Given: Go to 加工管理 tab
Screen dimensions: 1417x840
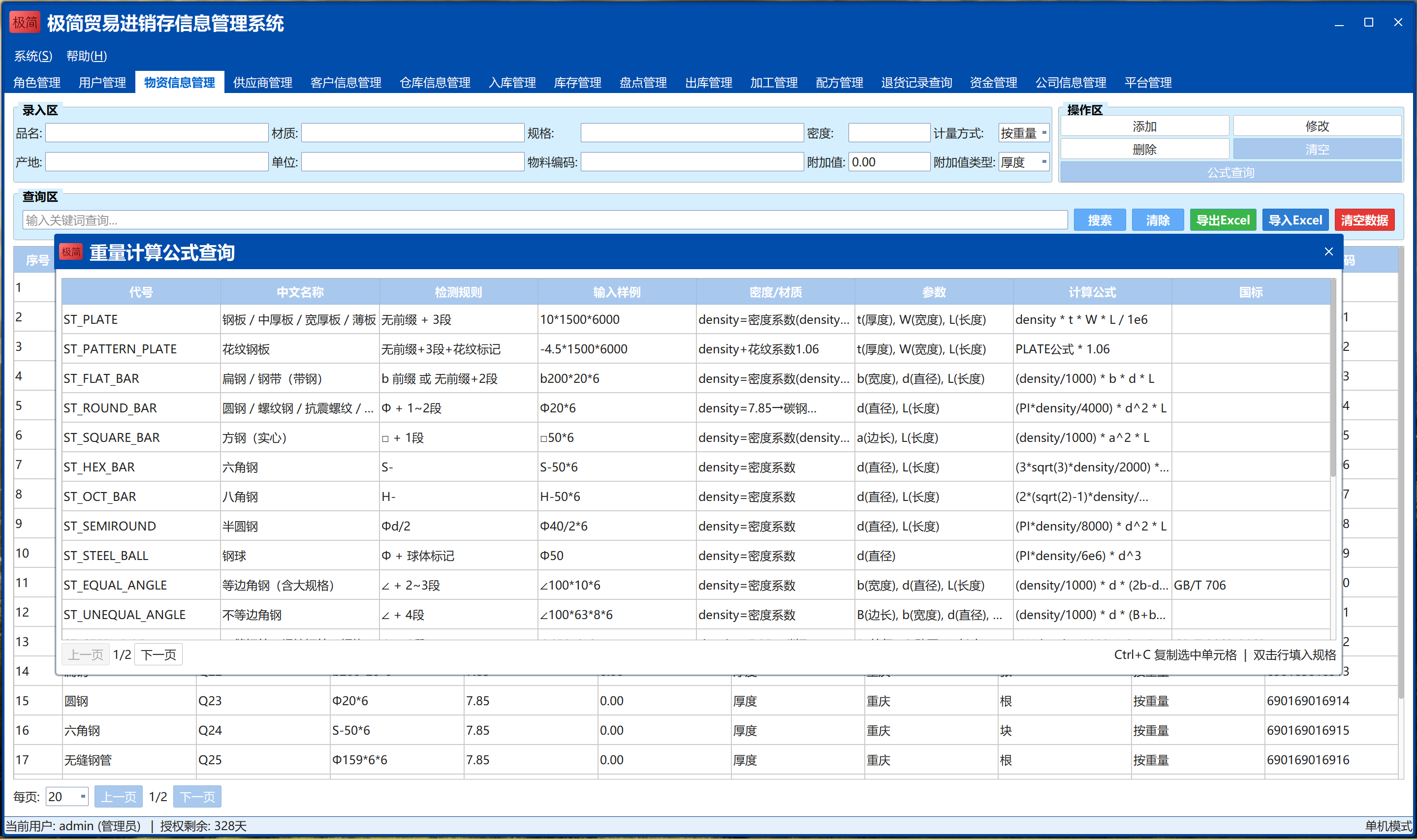Looking at the screenshot, I should point(774,83).
